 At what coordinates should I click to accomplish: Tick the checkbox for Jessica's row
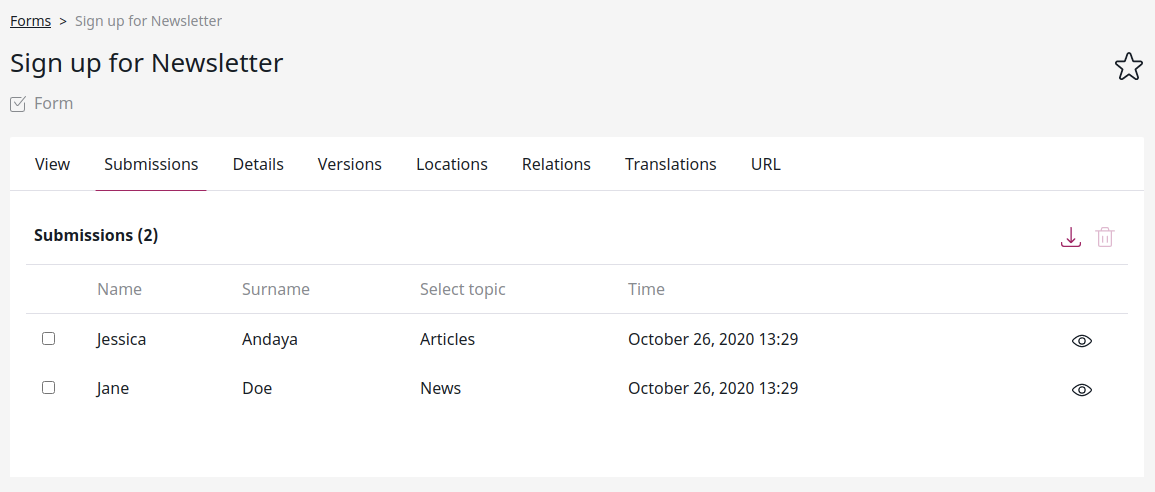(49, 339)
